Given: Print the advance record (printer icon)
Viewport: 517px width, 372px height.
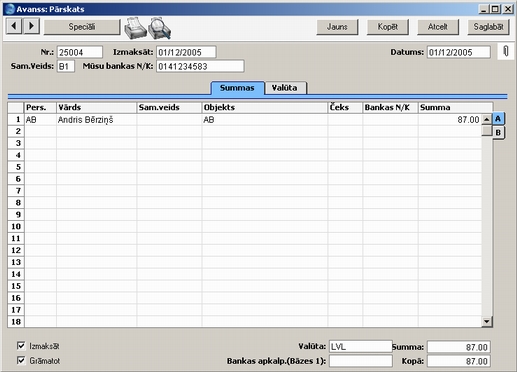Looking at the screenshot, I should click(x=135, y=28).
